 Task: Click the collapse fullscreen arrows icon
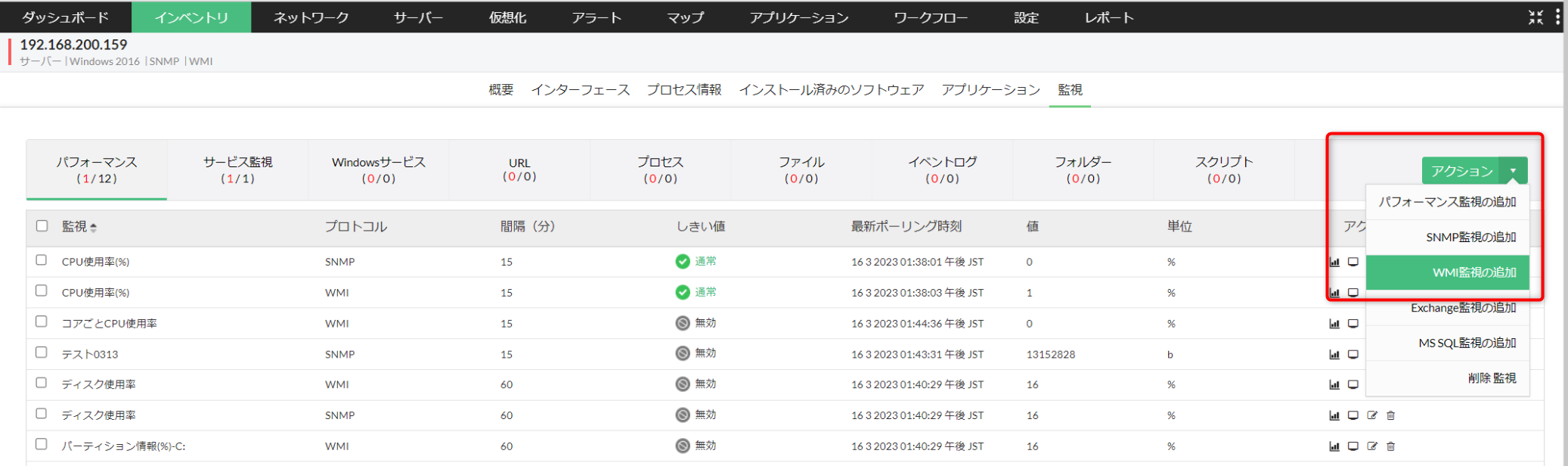pyautogui.click(x=1535, y=17)
